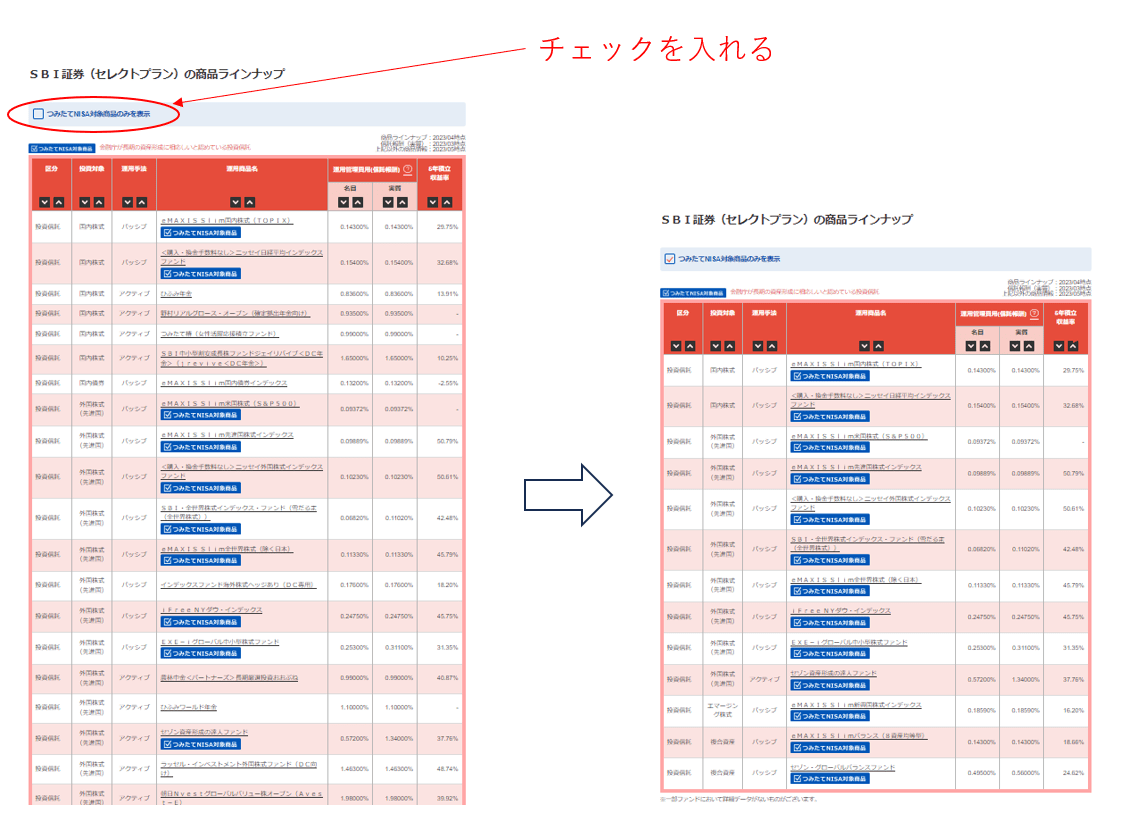
Task: Open the ひふみ年金 fund details
Action: (x=175, y=294)
